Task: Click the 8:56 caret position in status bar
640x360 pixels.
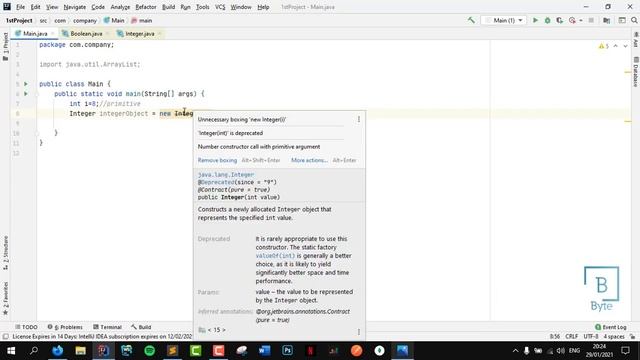Action: coord(555,337)
